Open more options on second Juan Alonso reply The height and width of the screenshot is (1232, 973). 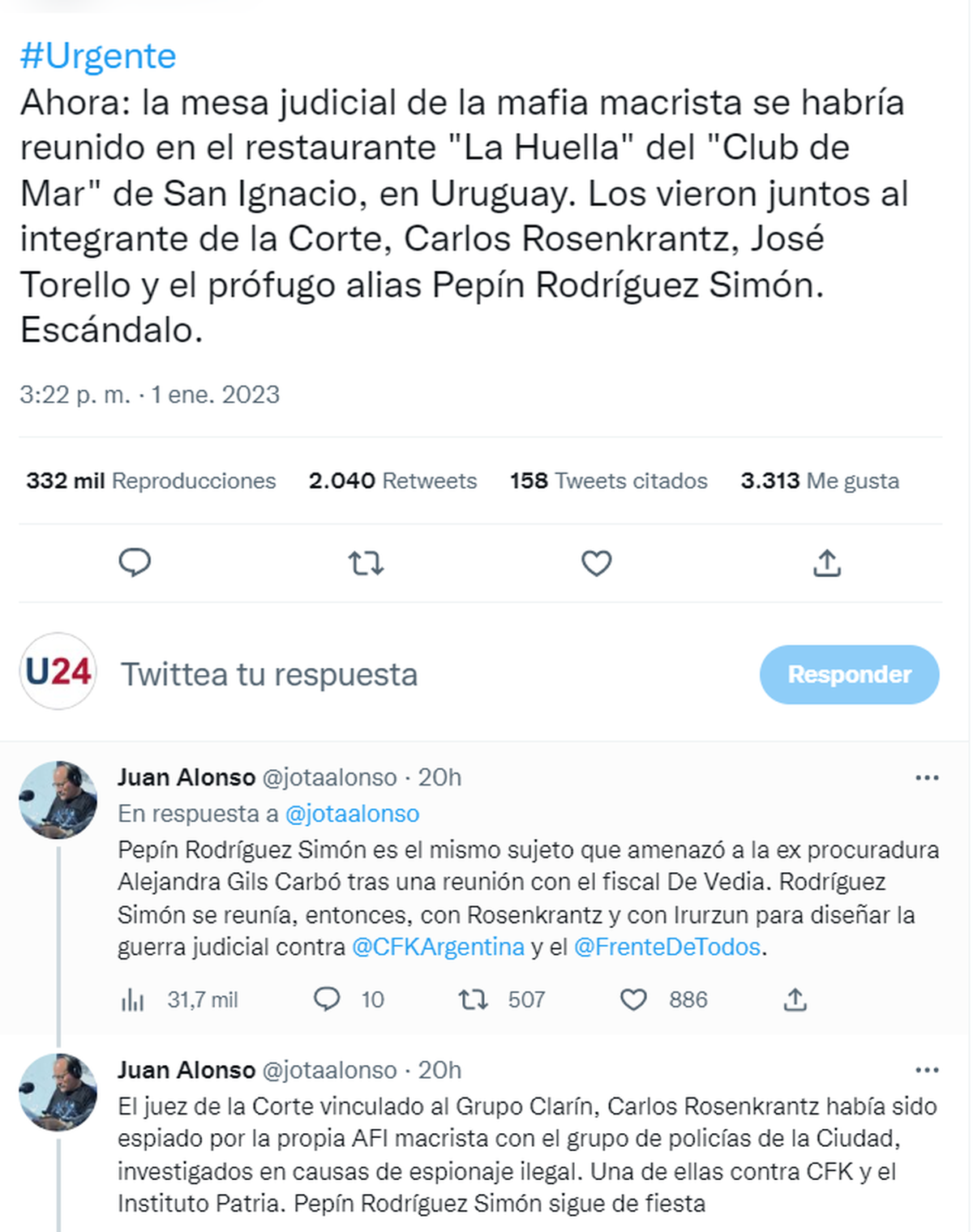tap(926, 1070)
